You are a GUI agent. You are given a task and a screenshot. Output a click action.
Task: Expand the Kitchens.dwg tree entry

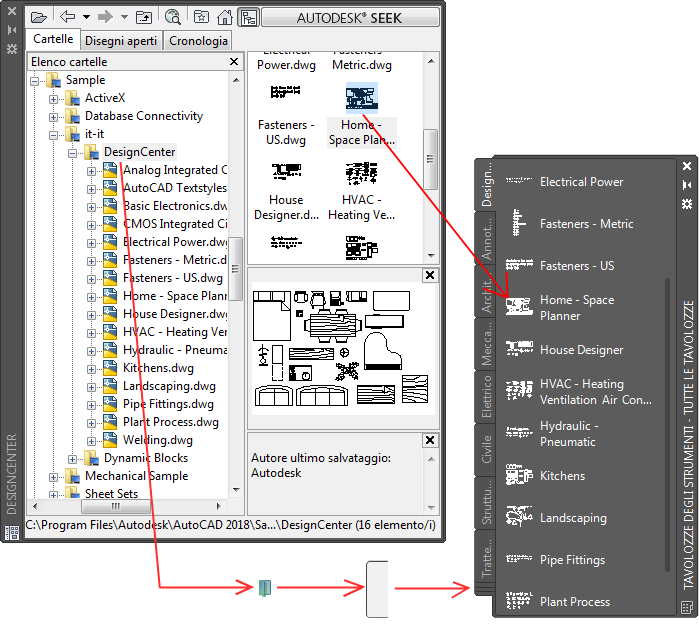(91, 369)
